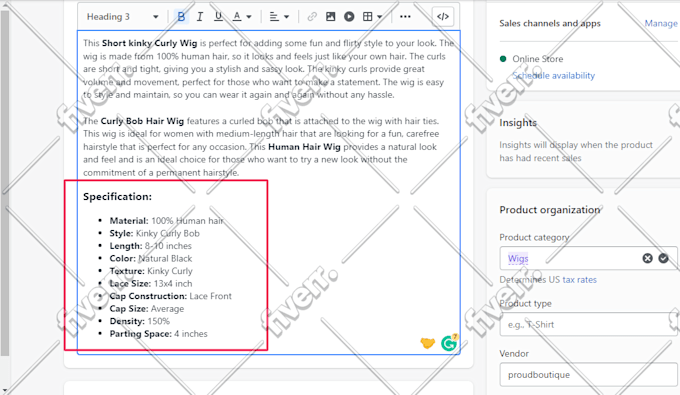Open the Heading 3 paragraph style dropdown
This screenshot has height=395, width=680.
(122, 16)
